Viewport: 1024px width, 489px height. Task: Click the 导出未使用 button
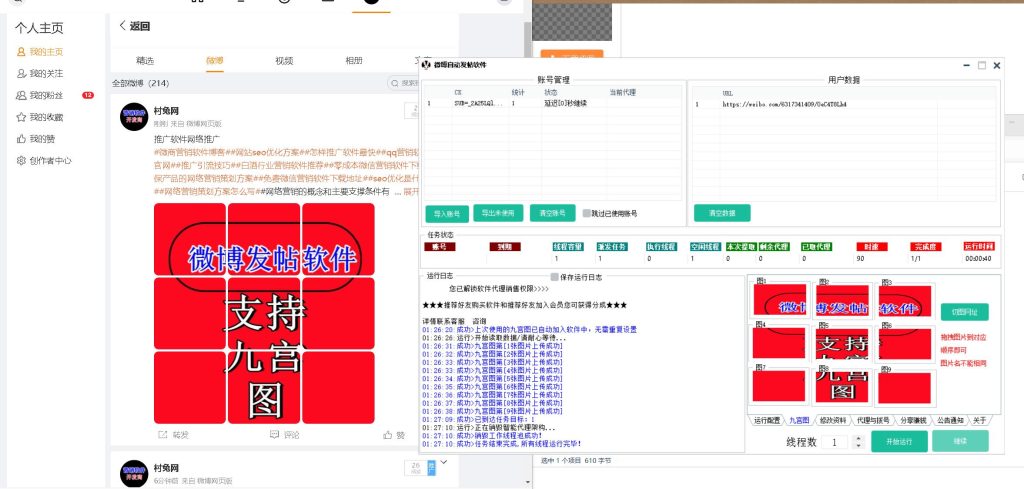point(498,213)
